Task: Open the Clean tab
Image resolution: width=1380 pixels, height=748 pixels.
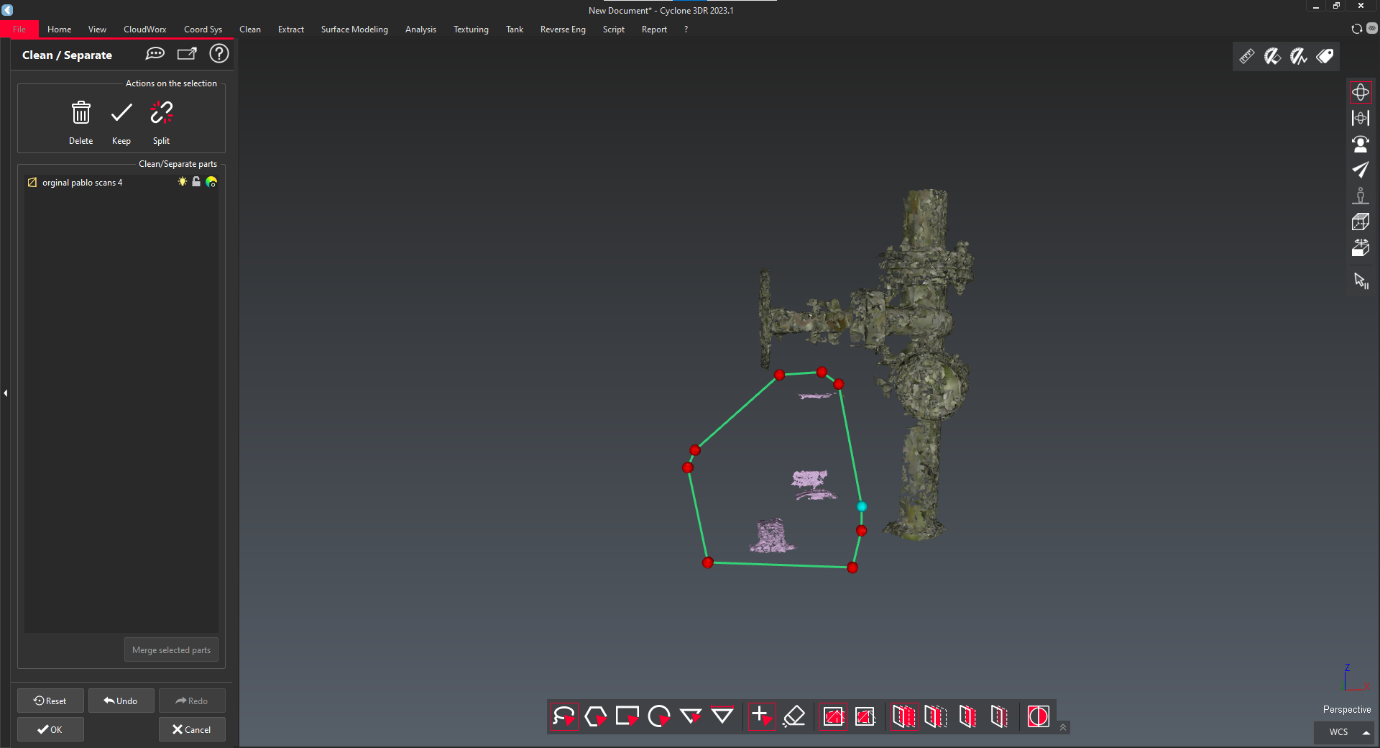Action: (250, 29)
